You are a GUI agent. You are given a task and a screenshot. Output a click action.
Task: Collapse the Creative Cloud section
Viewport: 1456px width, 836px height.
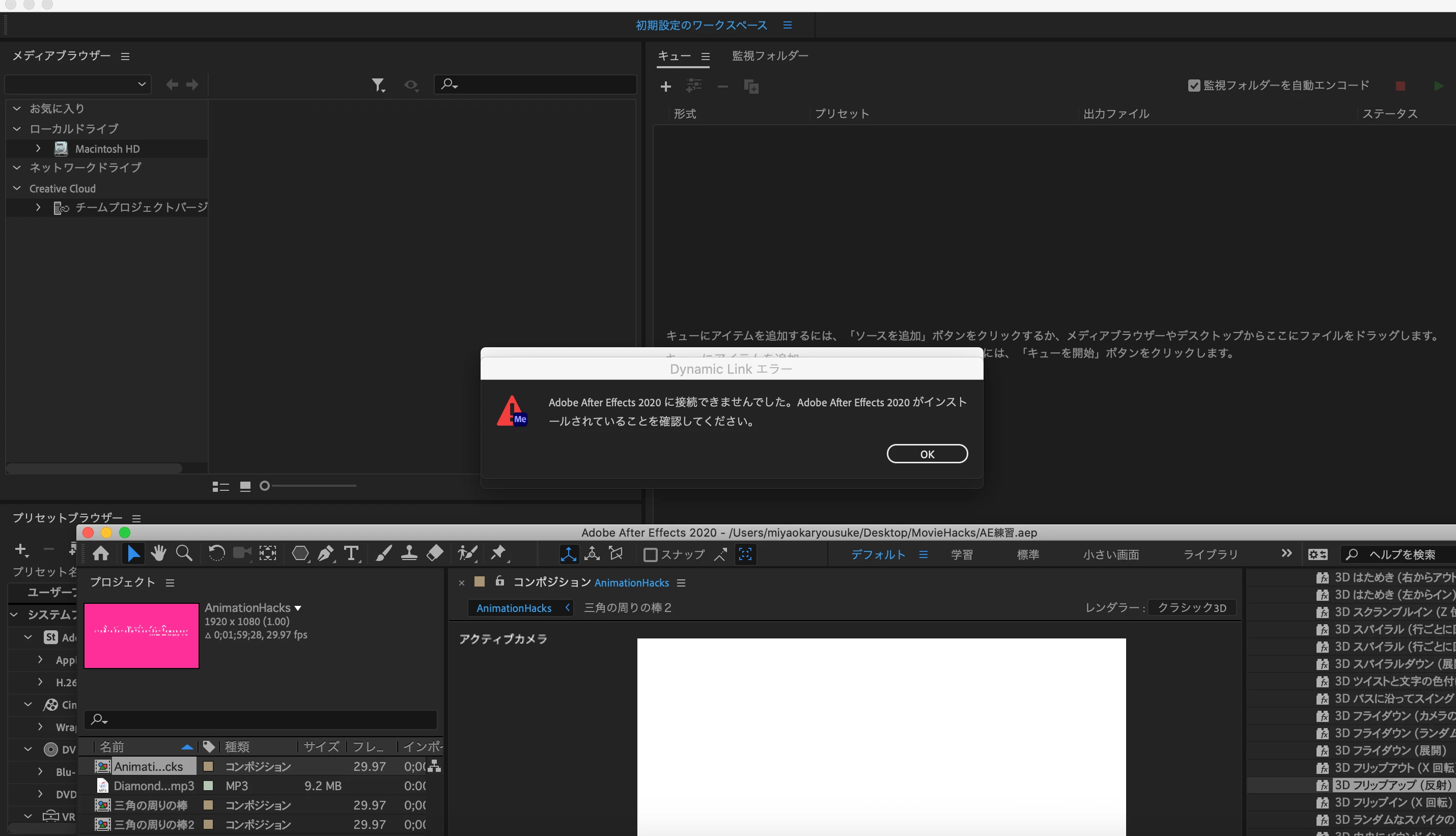pos(17,188)
